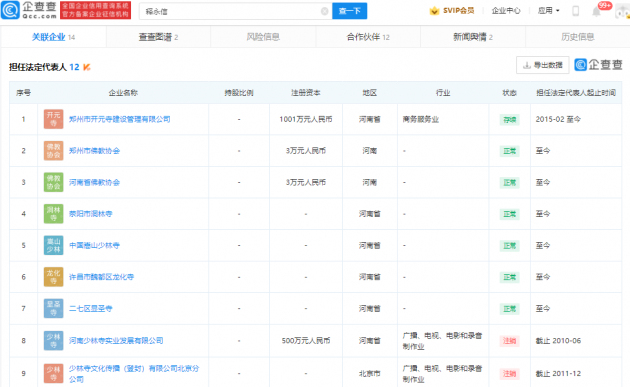Click 持股比例 column header

[x=239, y=92]
